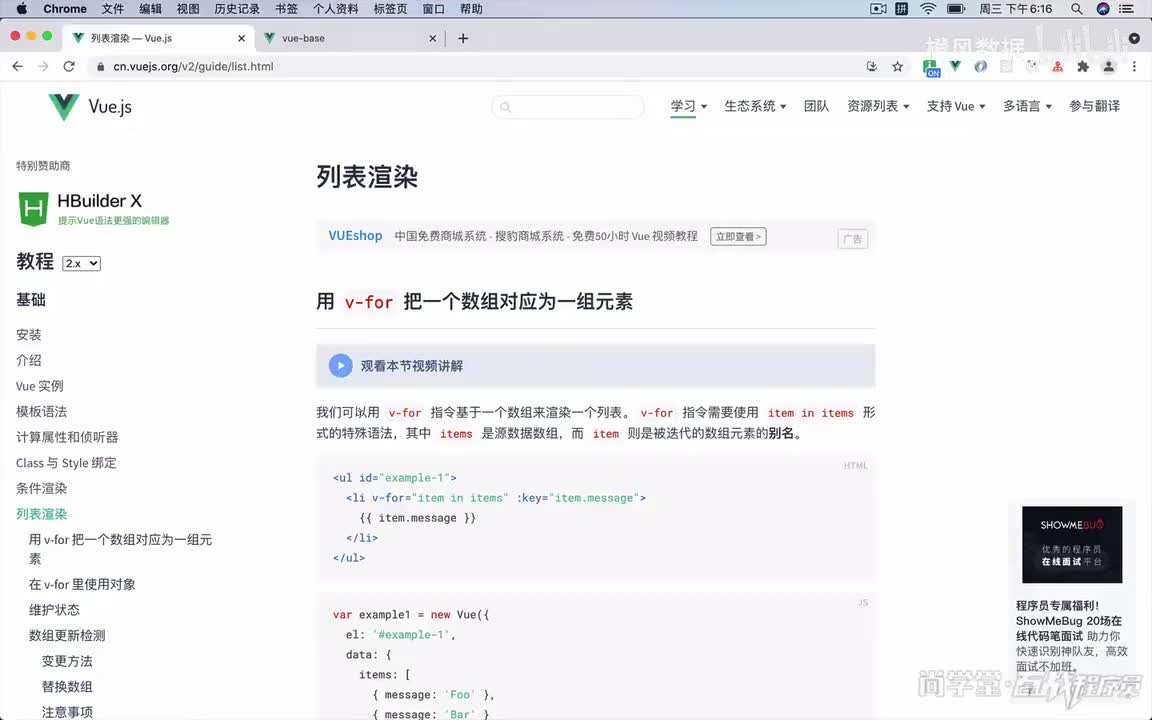Open Chrome 视图 menu
This screenshot has height=720, width=1152.
pos(188,9)
